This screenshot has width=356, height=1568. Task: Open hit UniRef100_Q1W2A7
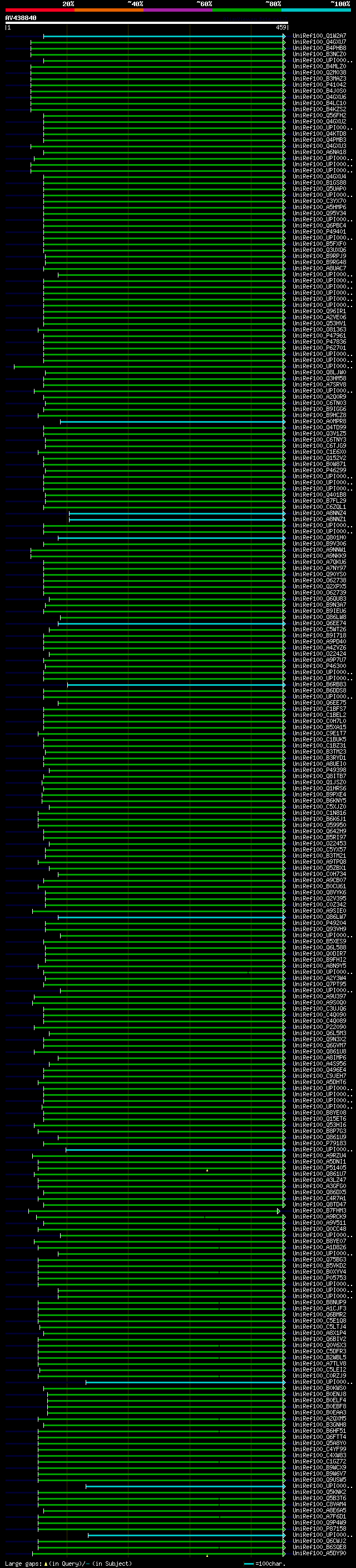[319, 36]
